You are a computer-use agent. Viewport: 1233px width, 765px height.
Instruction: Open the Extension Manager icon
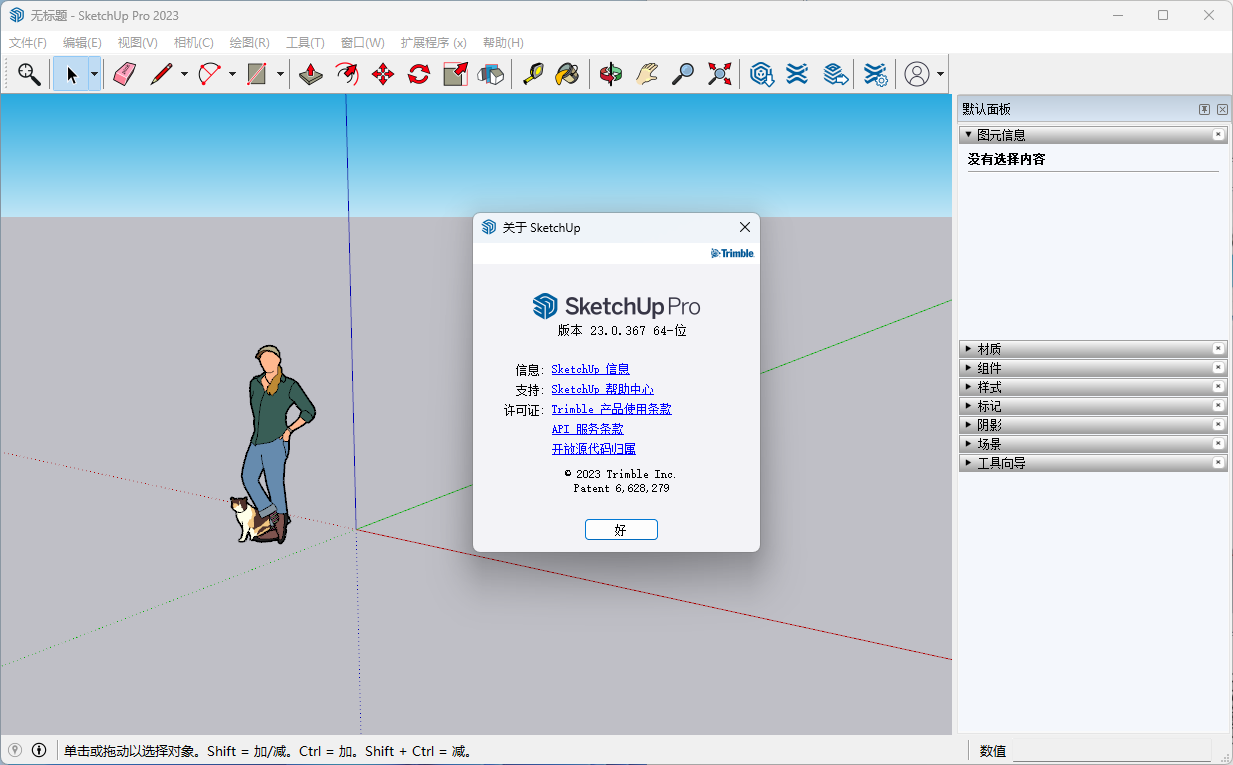click(875, 74)
